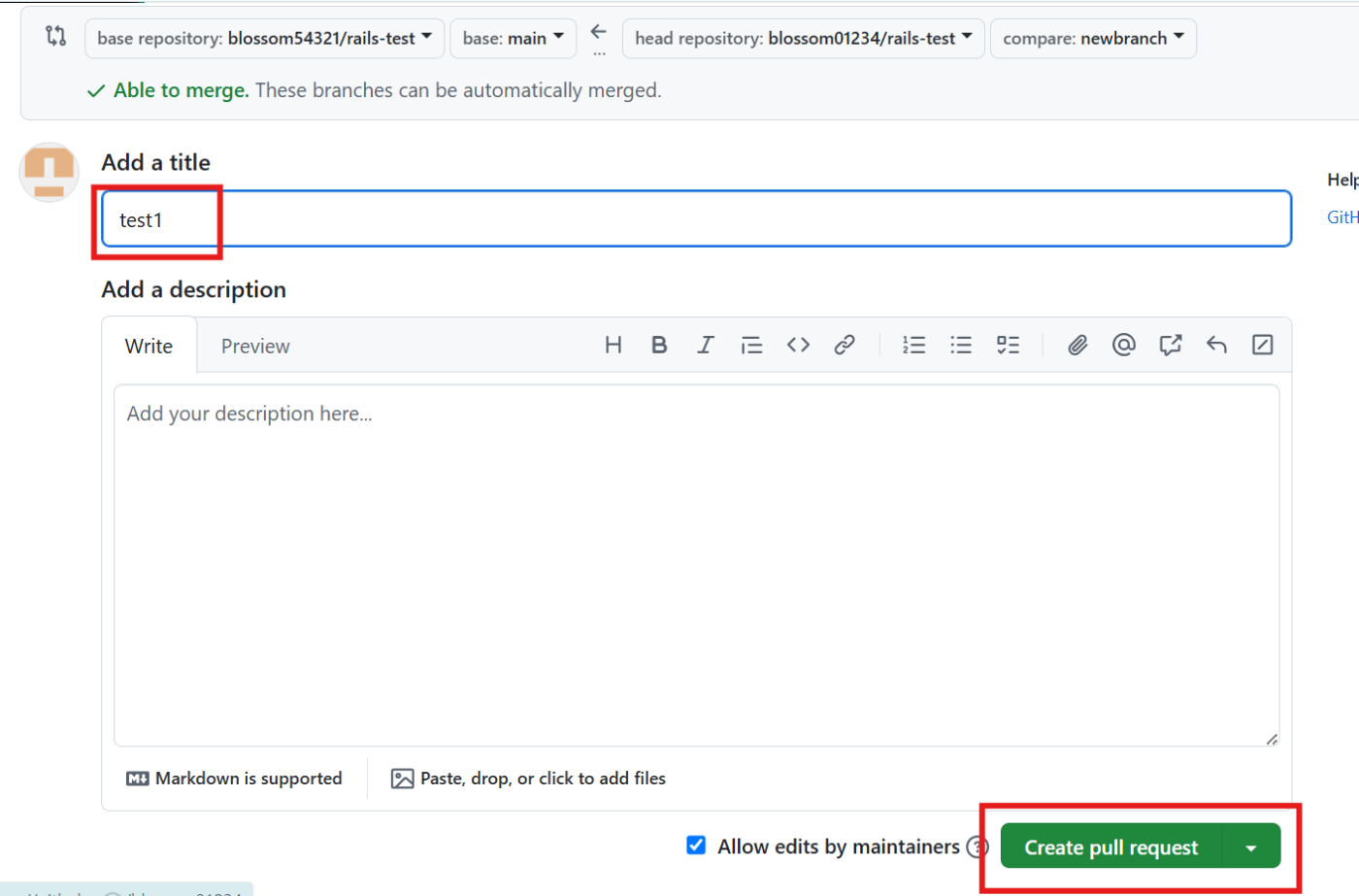The width and height of the screenshot is (1359, 896).
Task: Insert an unordered bullet list
Action: (961, 345)
